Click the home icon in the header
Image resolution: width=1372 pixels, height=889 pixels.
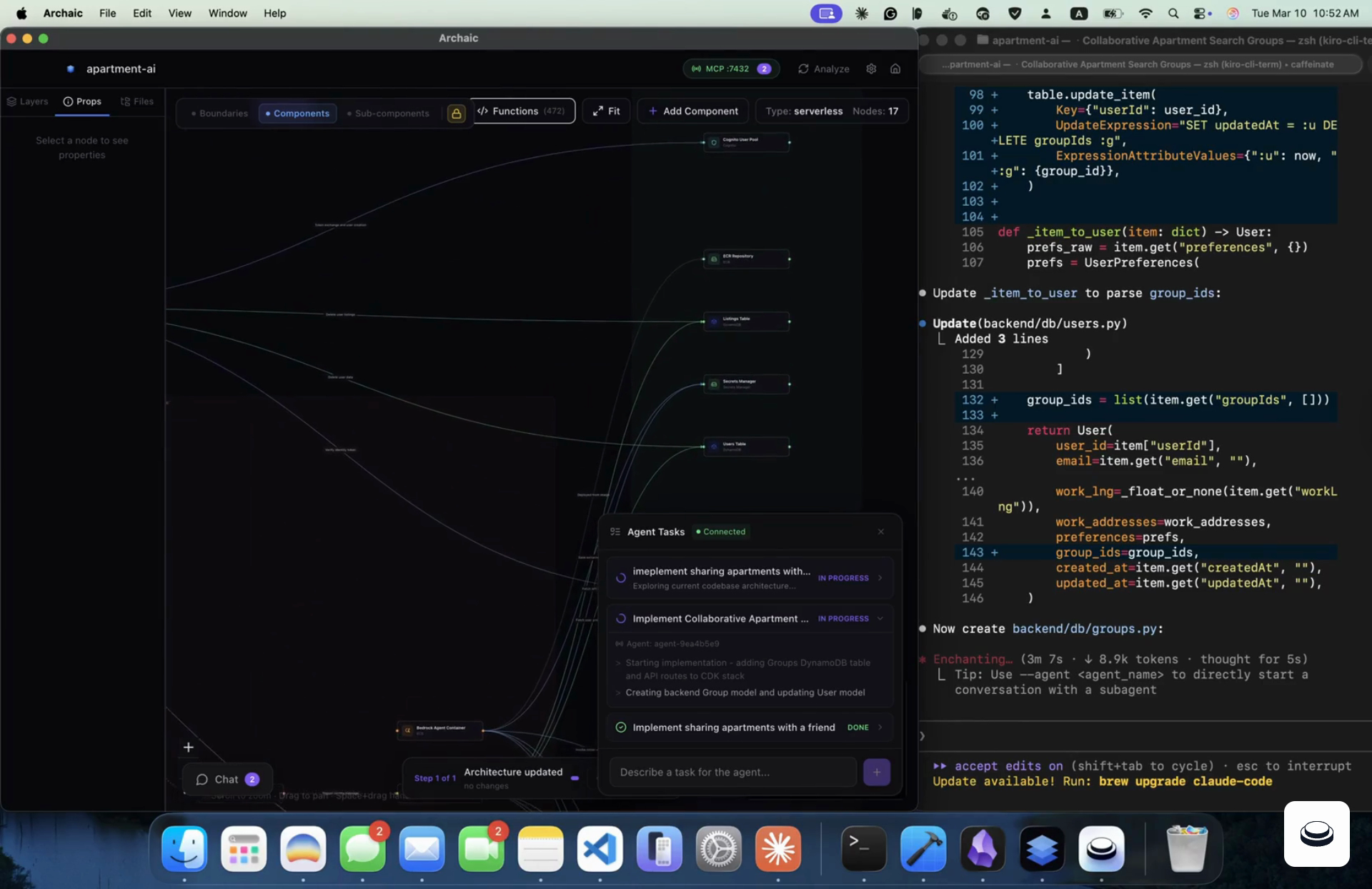895,69
